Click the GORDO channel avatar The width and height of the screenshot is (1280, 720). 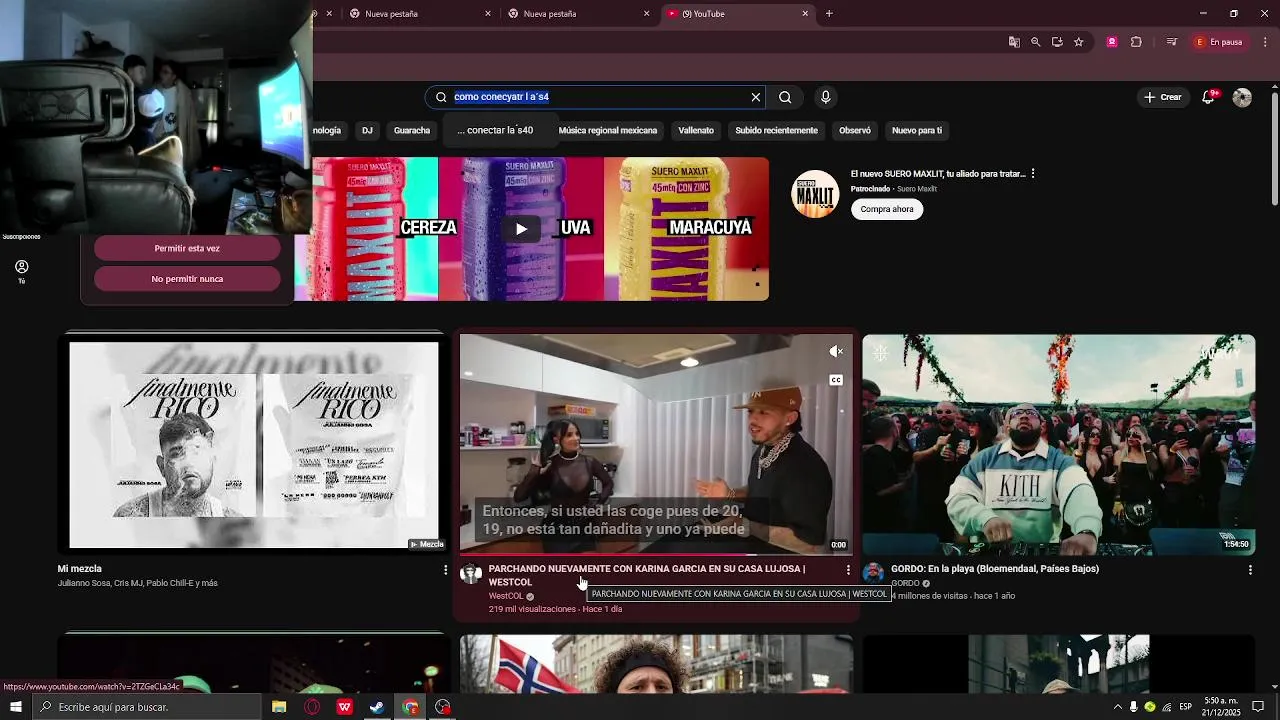(x=873, y=573)
